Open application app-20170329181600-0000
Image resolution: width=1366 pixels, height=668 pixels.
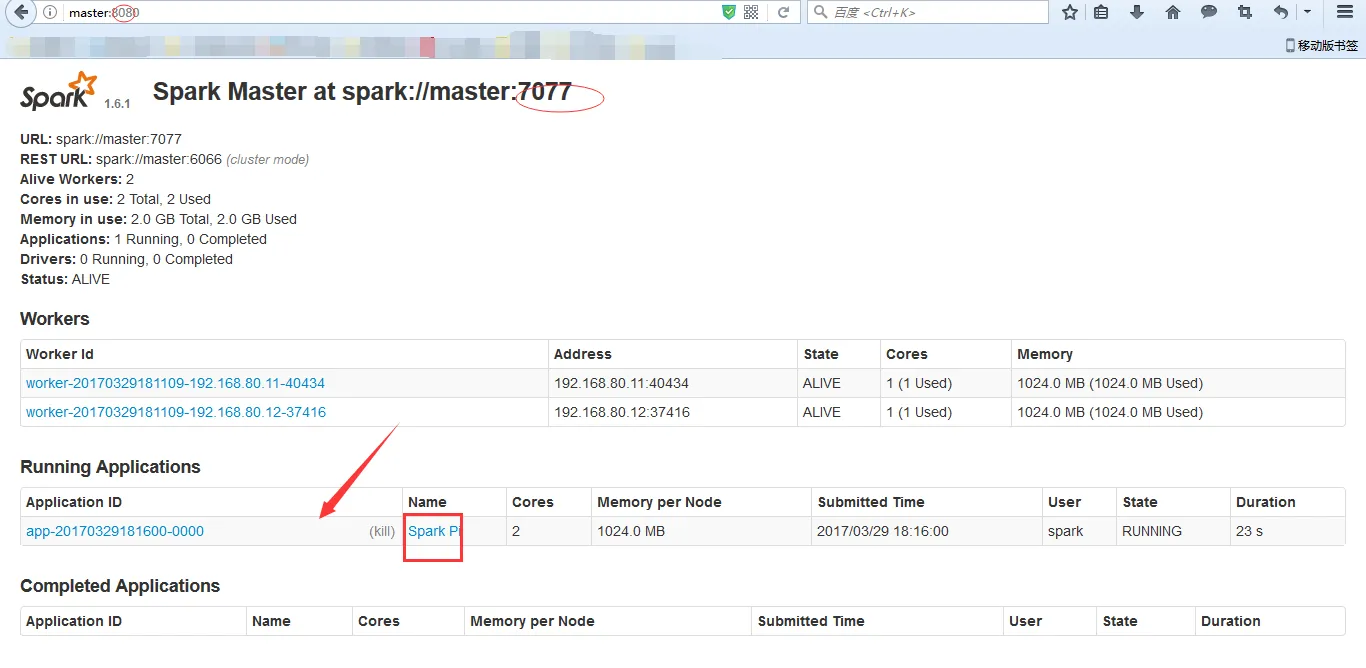115,531
